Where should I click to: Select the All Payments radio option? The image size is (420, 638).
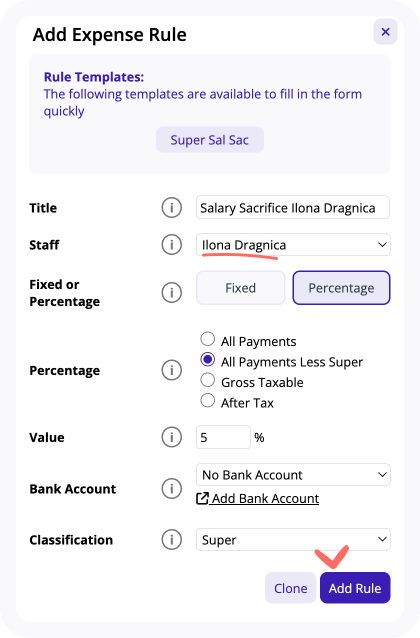point(208,339)
